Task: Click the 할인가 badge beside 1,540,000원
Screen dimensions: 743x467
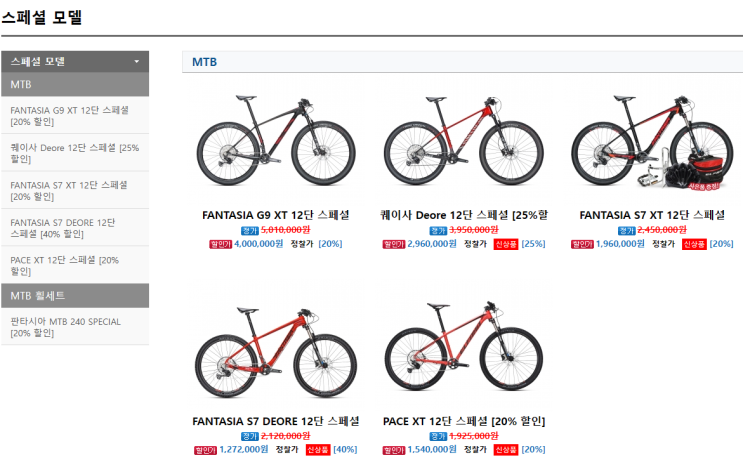Action: pos(395,450)
